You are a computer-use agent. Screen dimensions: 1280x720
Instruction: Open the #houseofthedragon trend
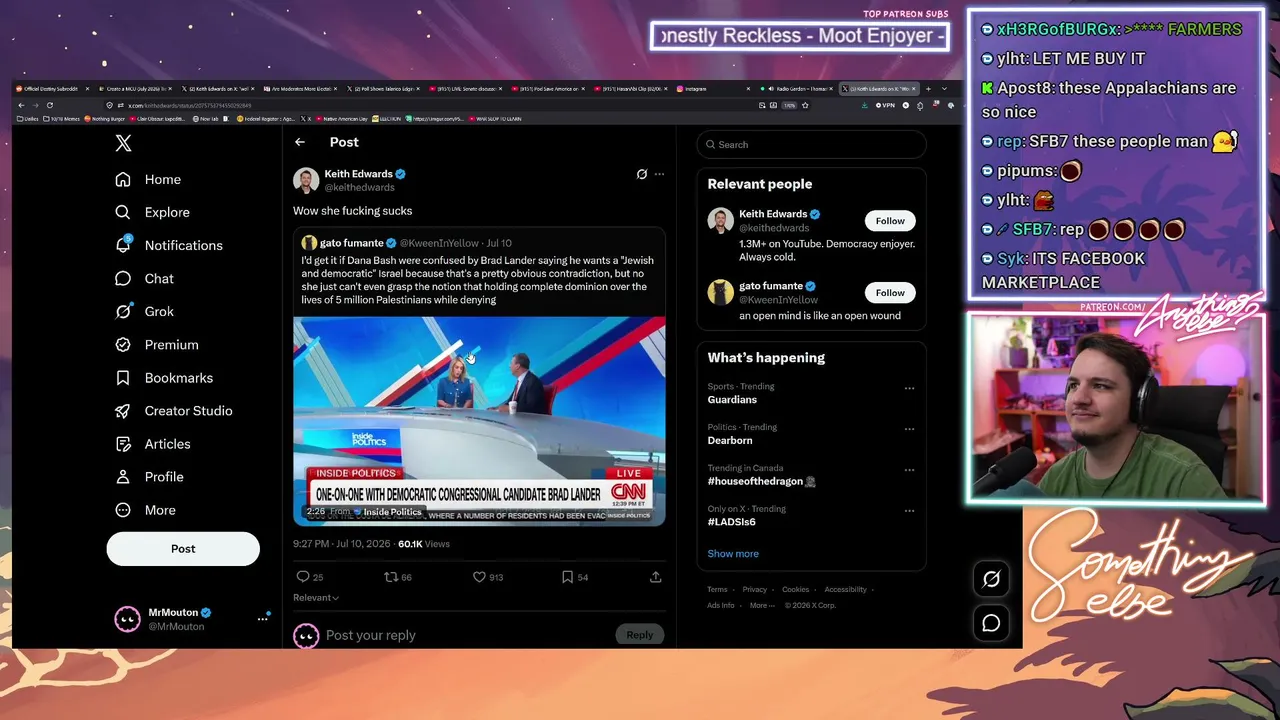(762, 481)
